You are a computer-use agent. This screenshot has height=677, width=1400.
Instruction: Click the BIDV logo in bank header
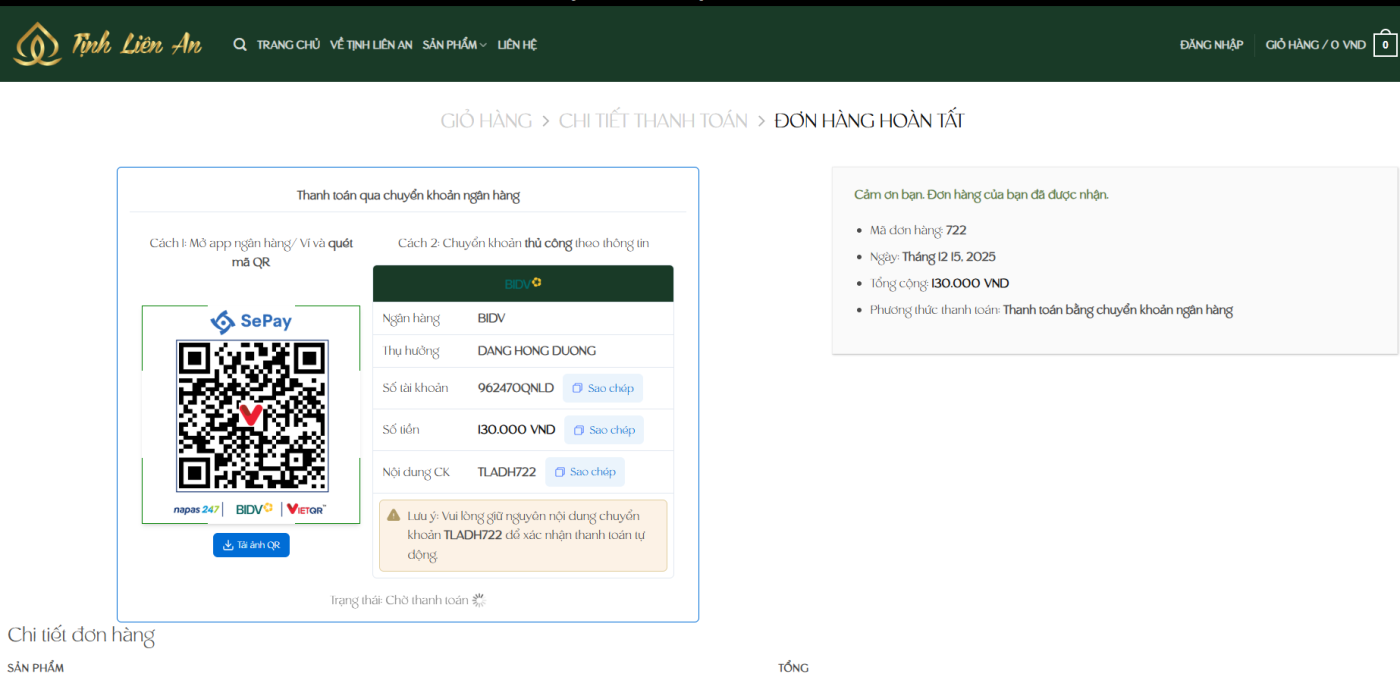(523, 284)
